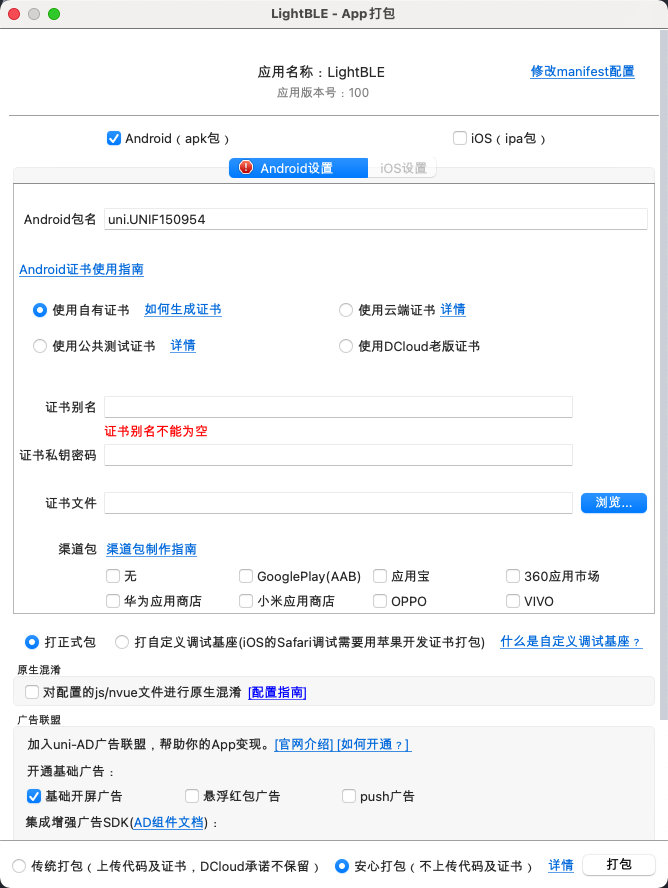
Task: Open the Android证书使用指南 link
Action: [81, 270]
